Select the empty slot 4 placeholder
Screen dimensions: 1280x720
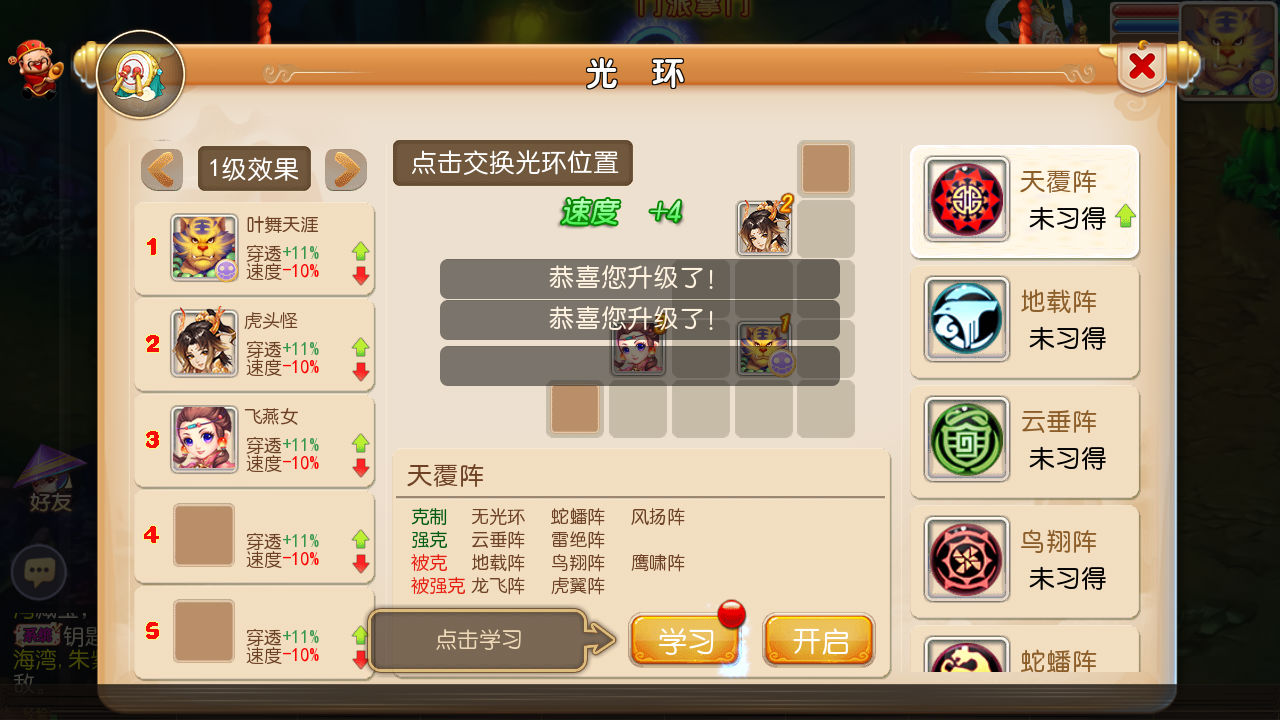click(204, 535)
